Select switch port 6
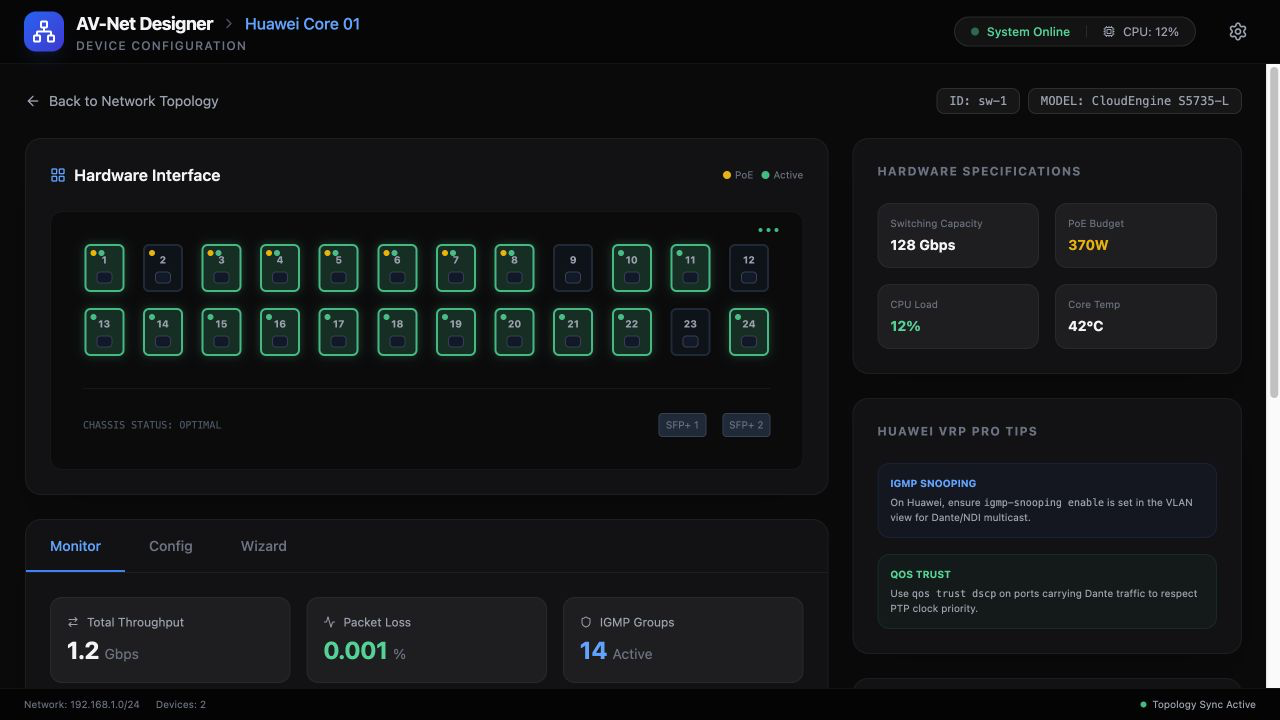Screen dimensions: 1280x720 tap(397, 268)
